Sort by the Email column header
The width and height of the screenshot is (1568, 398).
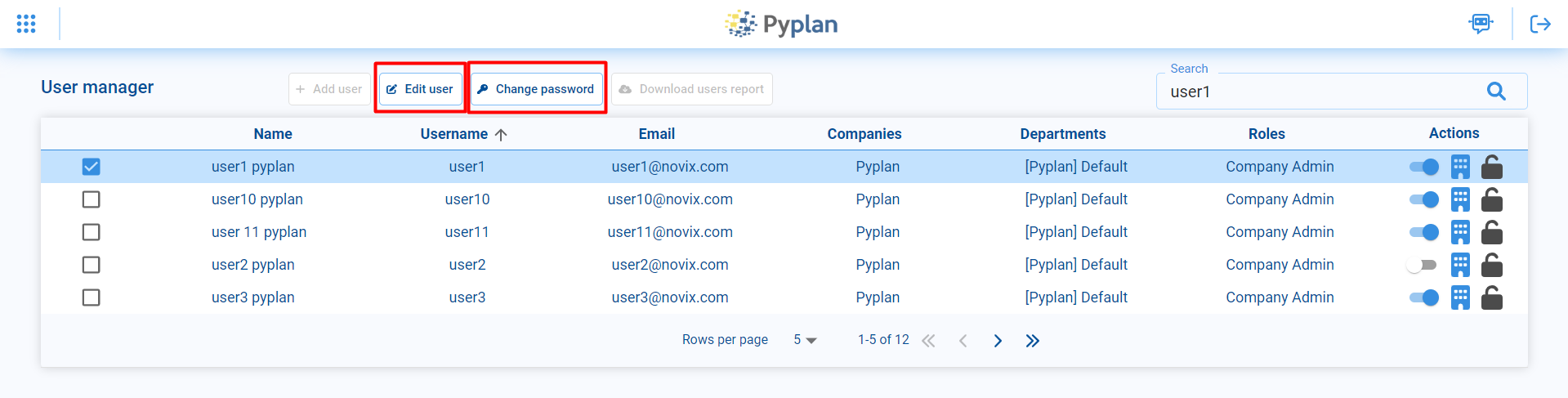656,134
